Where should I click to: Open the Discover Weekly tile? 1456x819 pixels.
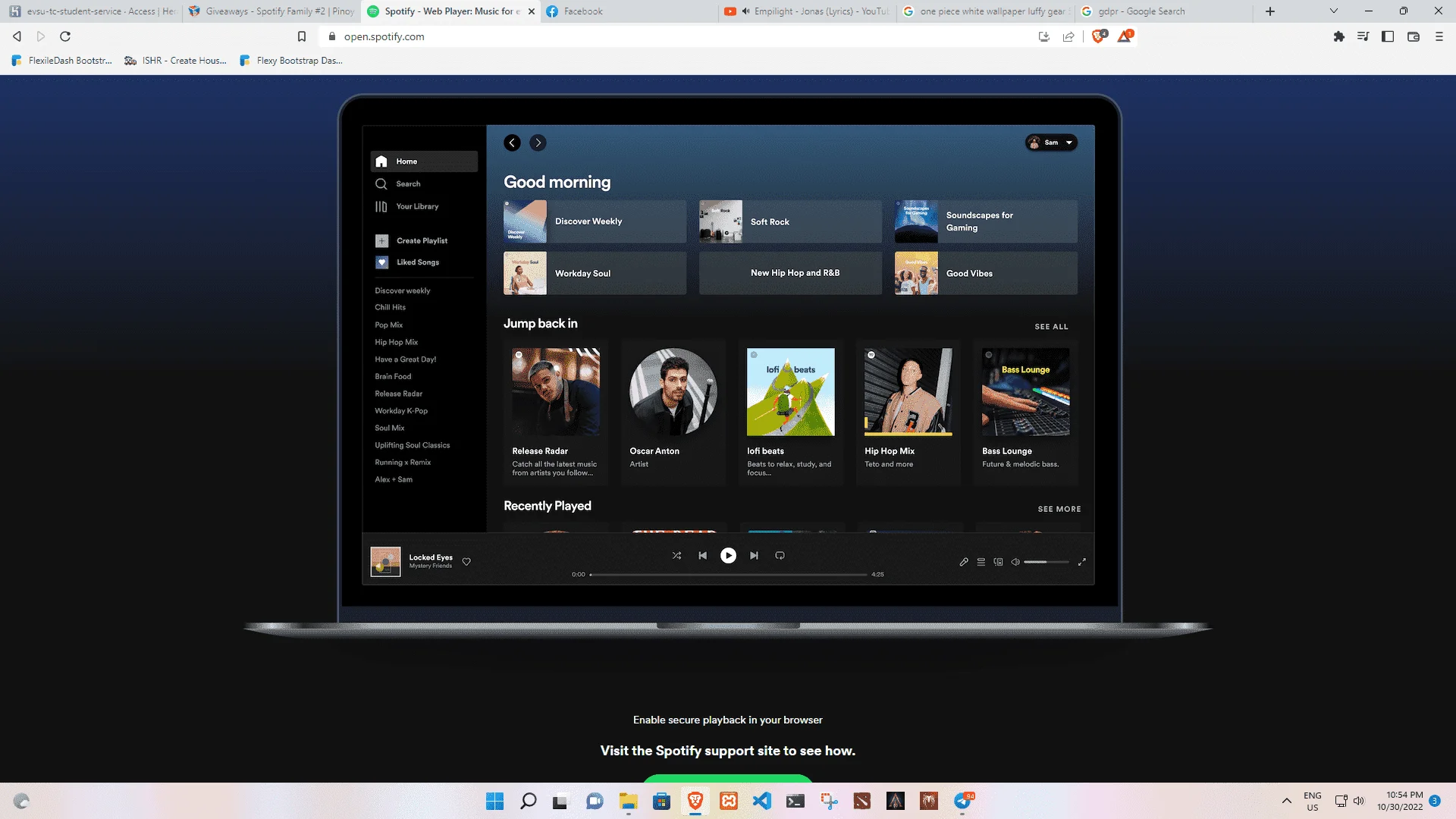coord(595,221)
